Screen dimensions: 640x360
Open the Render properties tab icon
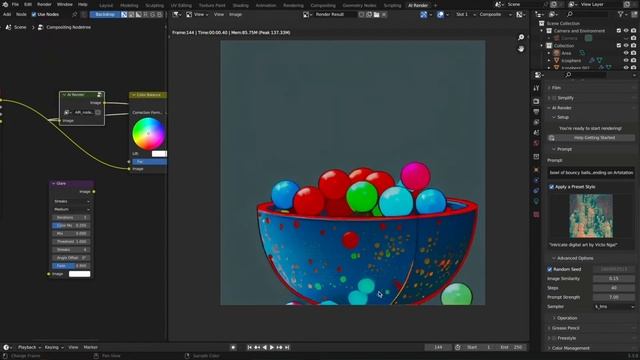tap(536, 101)
